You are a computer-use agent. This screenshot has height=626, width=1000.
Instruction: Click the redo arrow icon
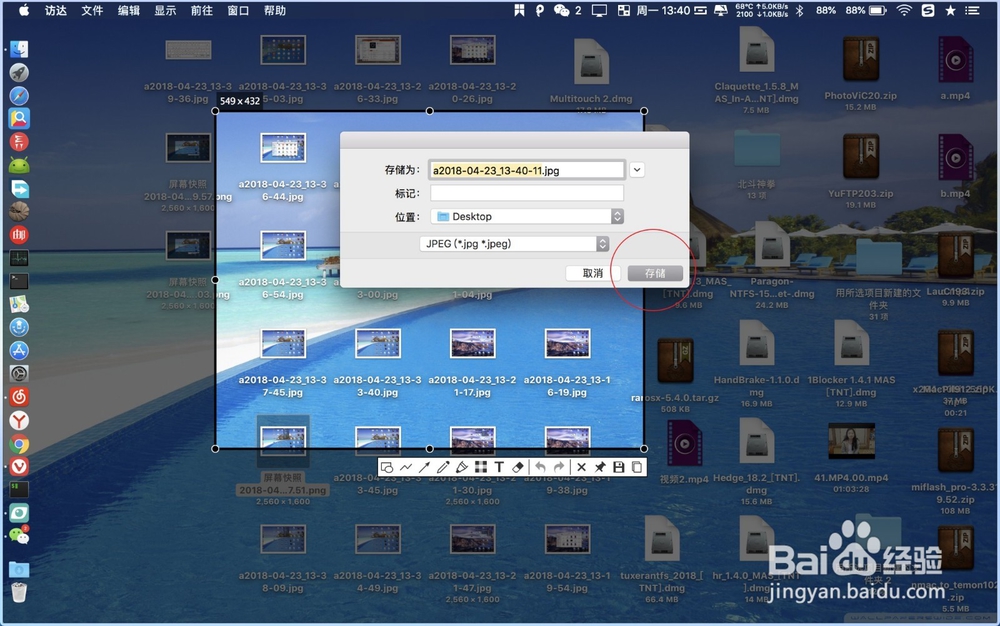tap(558, 466)
